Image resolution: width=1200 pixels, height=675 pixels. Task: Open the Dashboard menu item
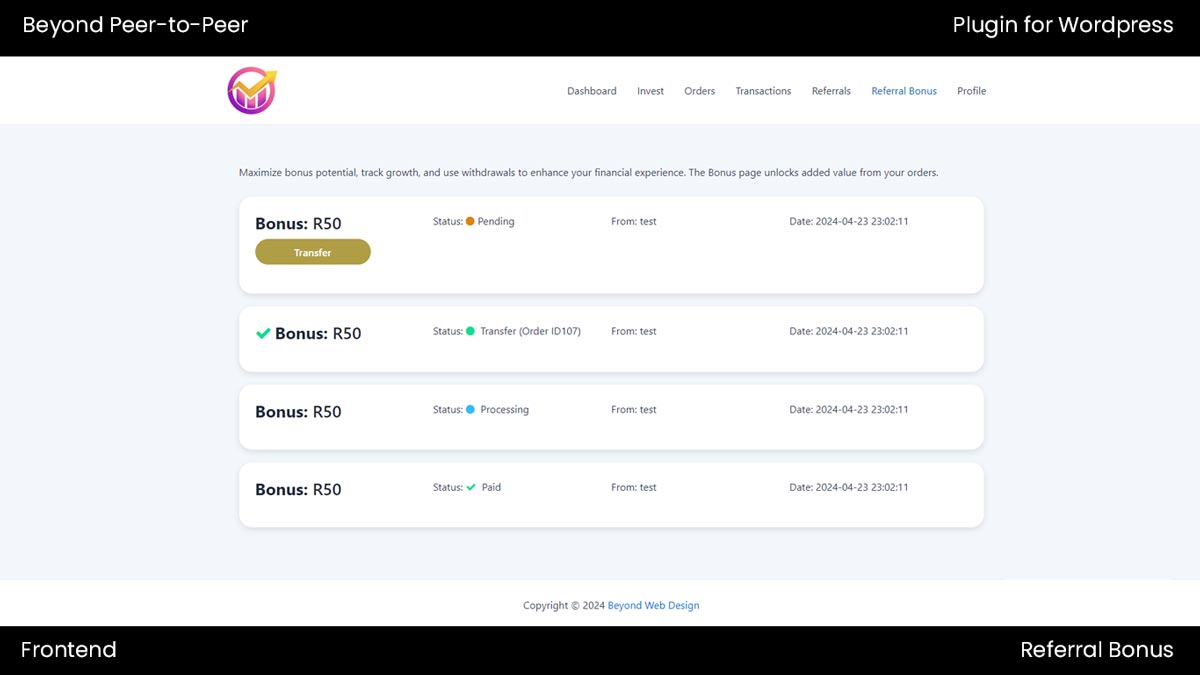tap(592, 90)
